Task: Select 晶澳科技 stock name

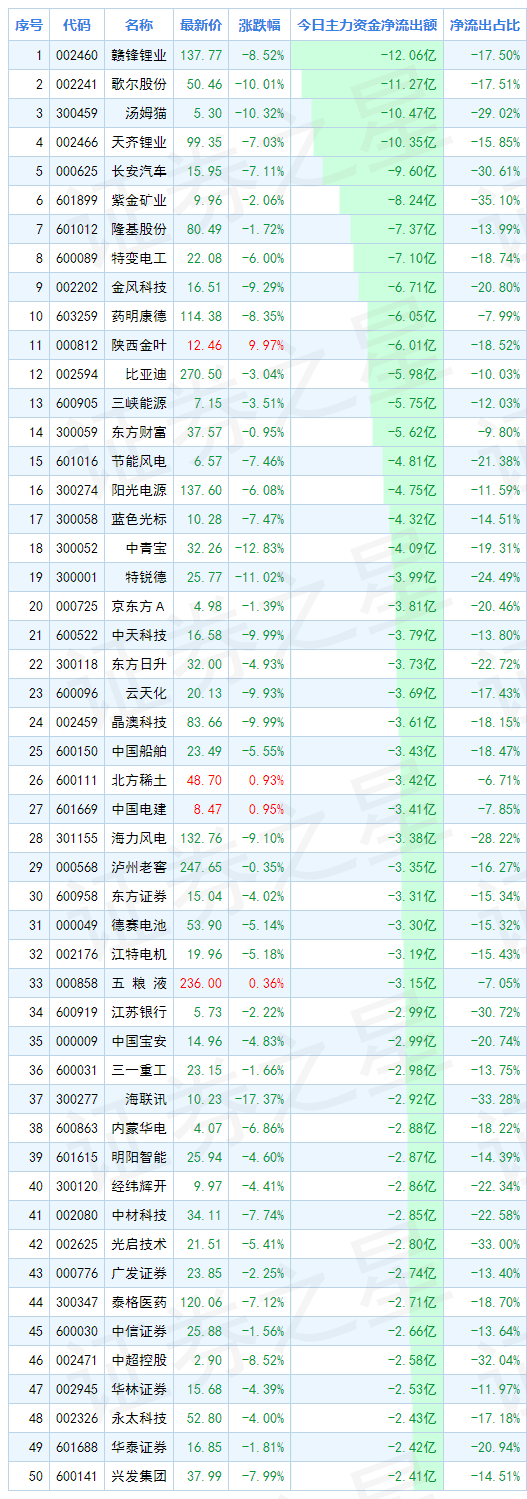Action: tap(139, 722)
